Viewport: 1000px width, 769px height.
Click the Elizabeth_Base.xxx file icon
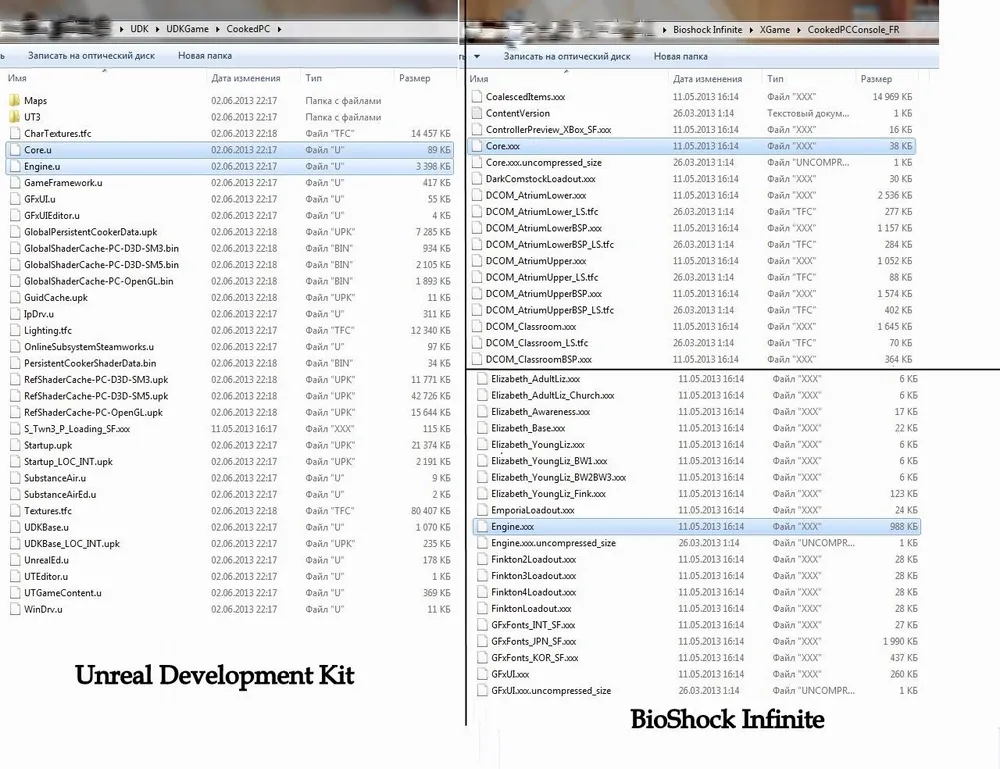pyautogui.click(x=482, y=428)
